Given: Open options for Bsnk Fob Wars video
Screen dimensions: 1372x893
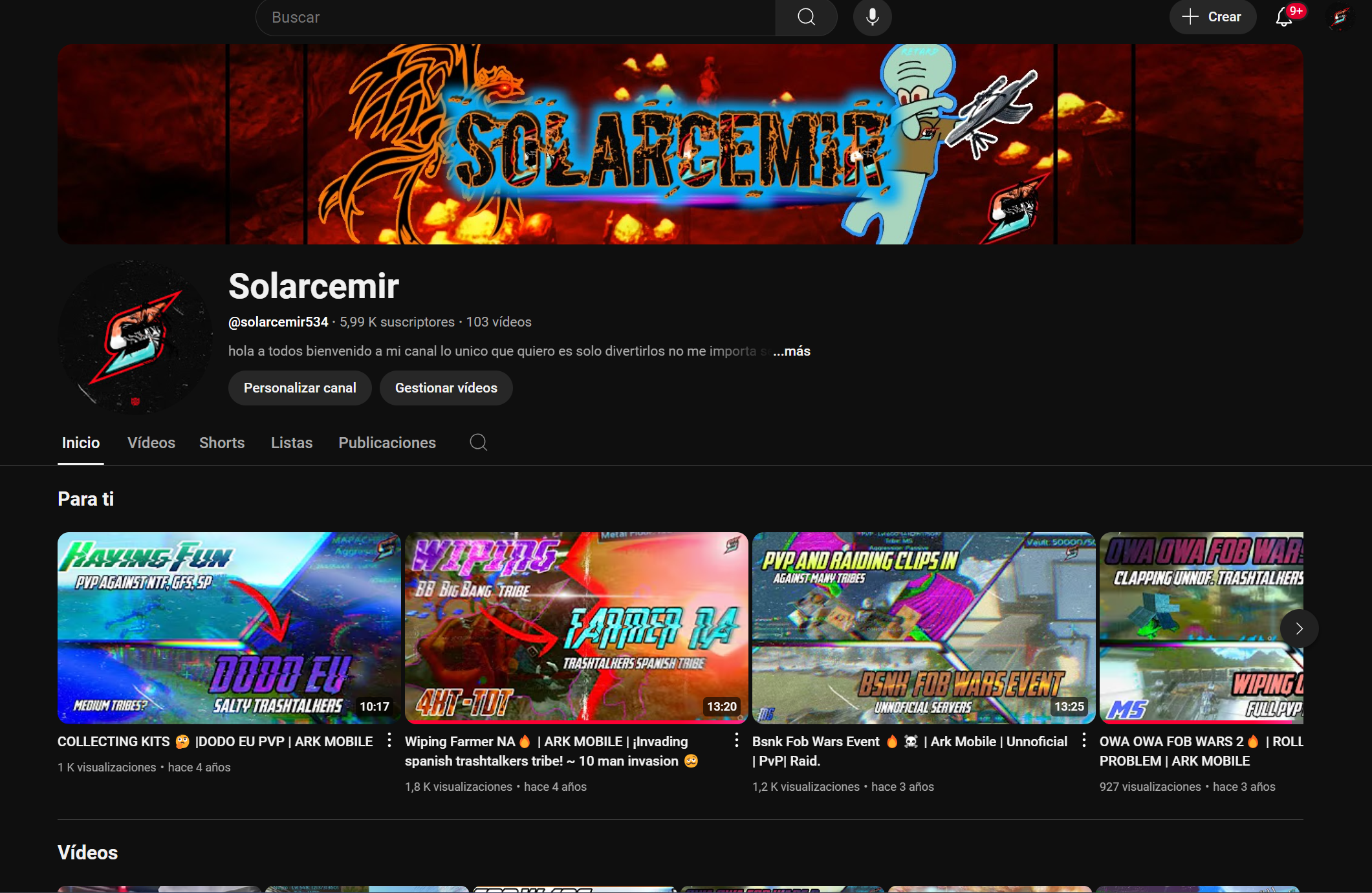Looking at the screenshot, I should tap(1084, 740).
